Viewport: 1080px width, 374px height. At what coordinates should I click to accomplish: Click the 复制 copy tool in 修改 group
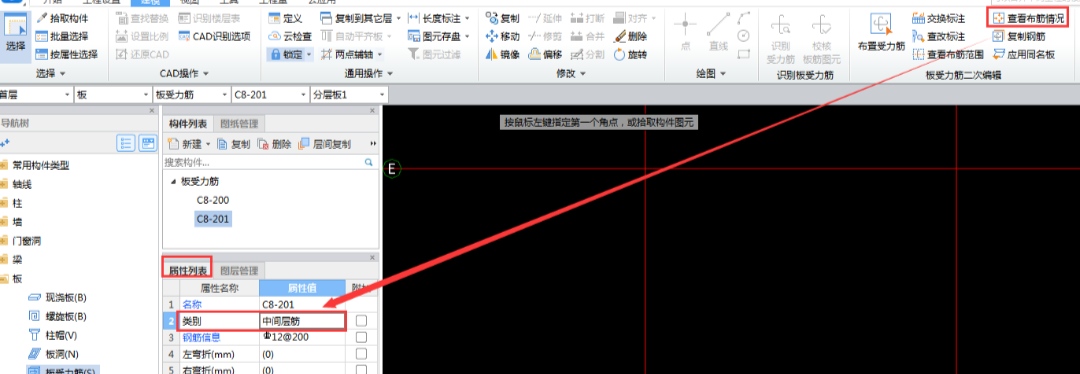point(503,18)
